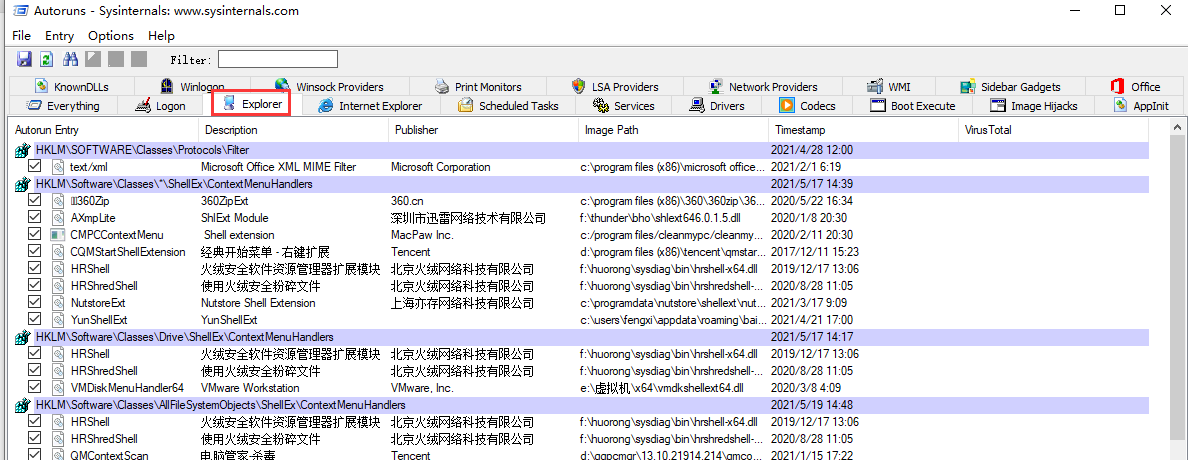Screen dimensions: 1188x460
Task: Uncheck the AXmpLite entry checkbox
Action: point(34,217)
